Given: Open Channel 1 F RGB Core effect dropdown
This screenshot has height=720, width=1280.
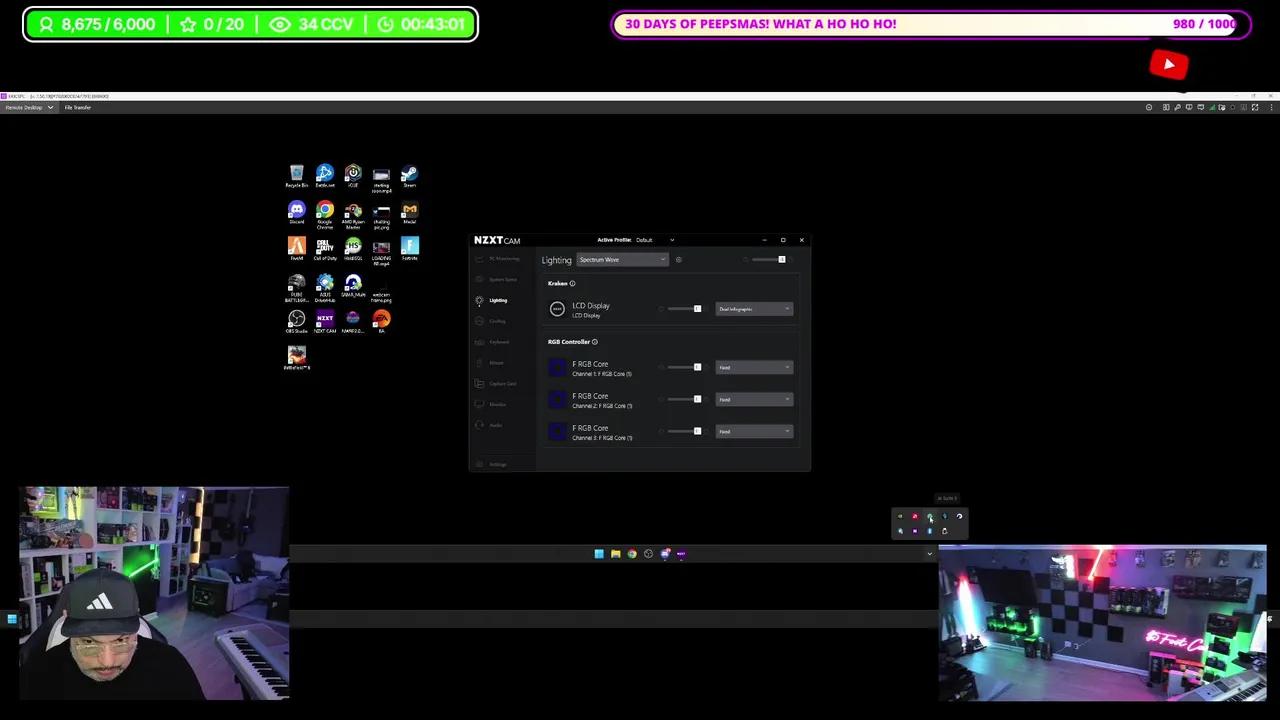Looking at the screenshot, I should [754, 368].
